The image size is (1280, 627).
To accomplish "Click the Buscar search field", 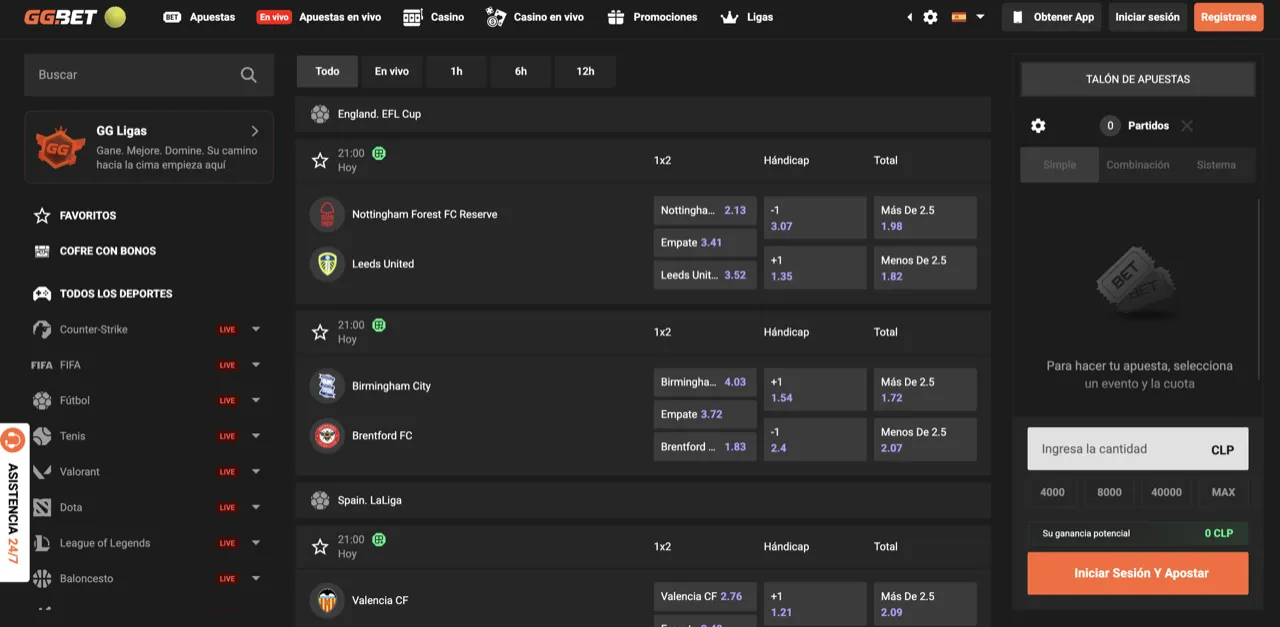I will (x=149, y=75).
